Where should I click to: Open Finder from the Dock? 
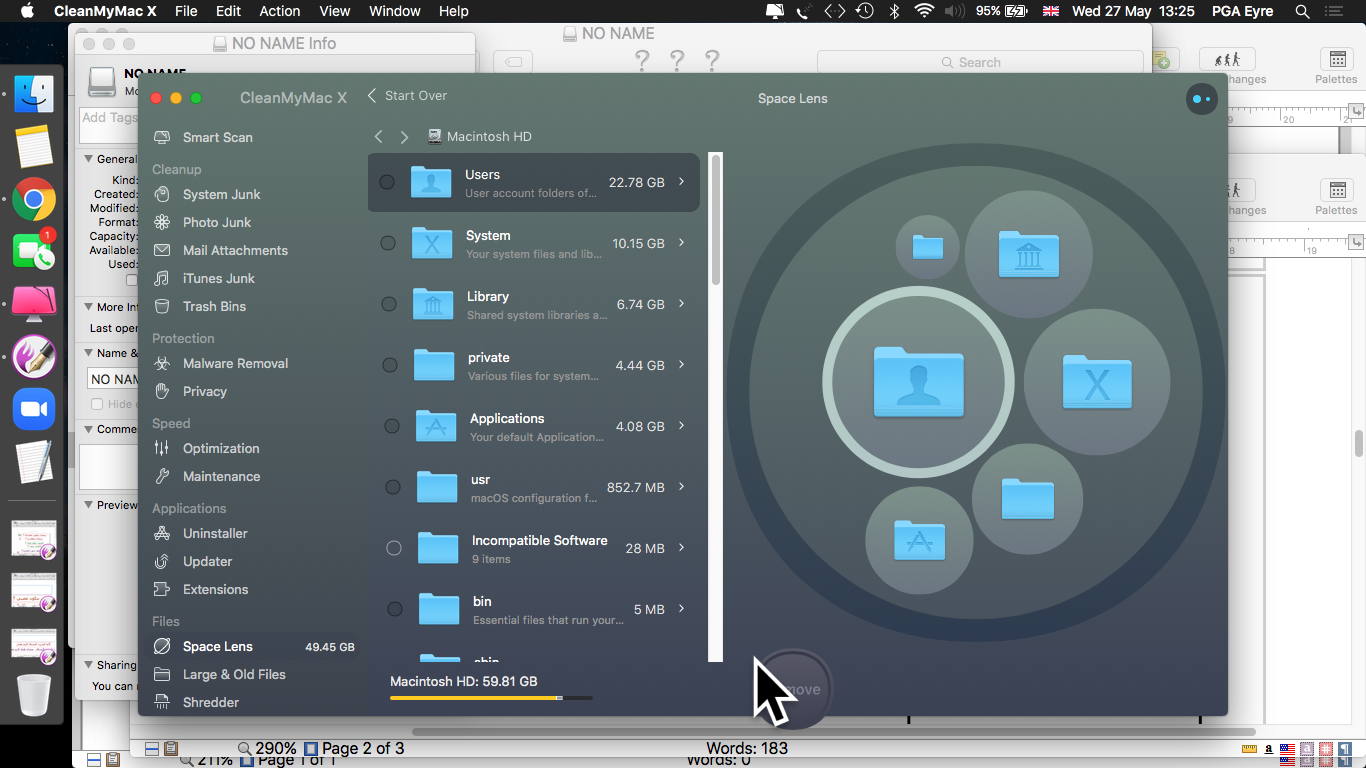tap(34, 94)
